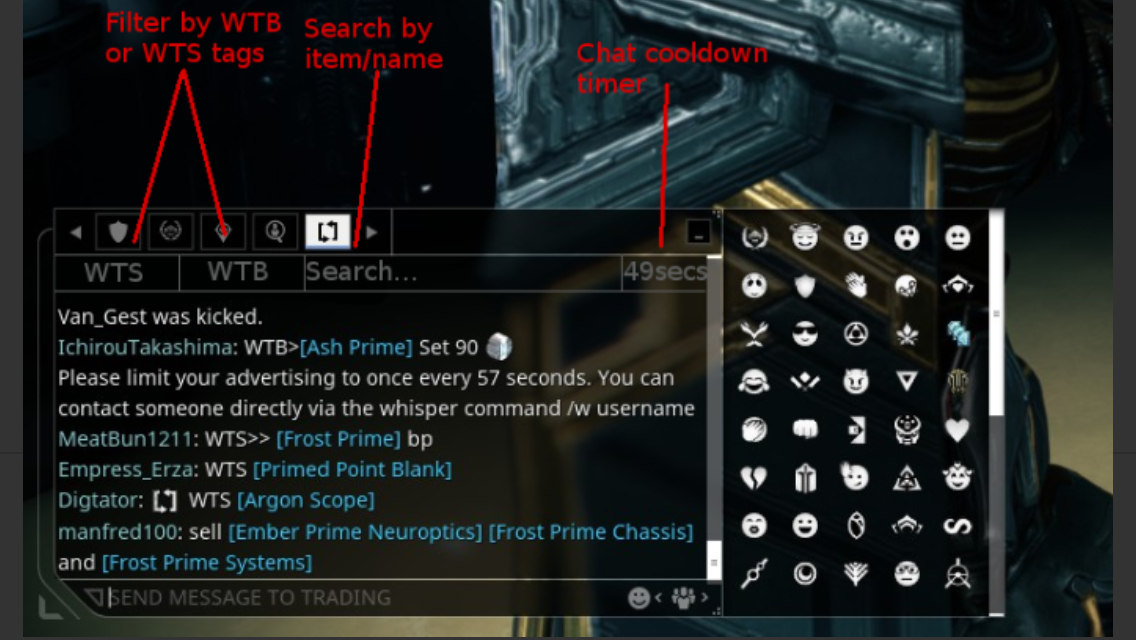Image resolution: width=1136 pixels, height=640 pixels.
Task: Open the active Trading chat tab
Action: tap(327, 232)
